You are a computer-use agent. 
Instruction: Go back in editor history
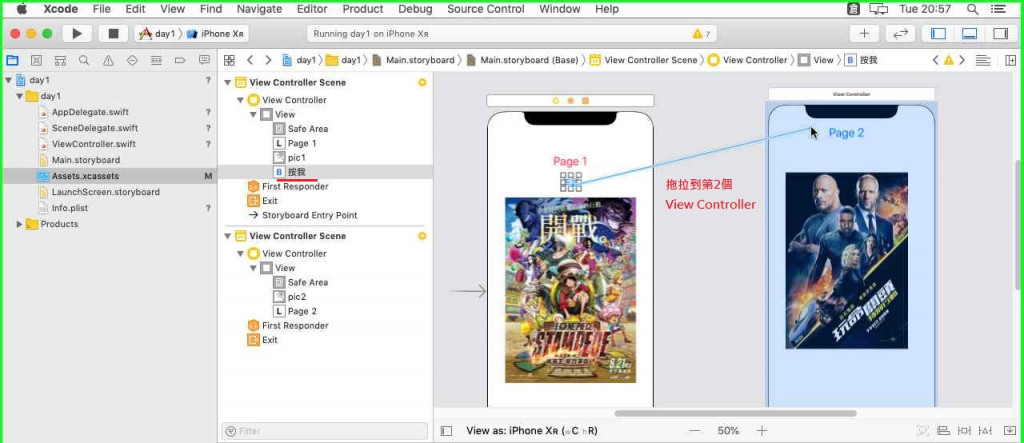coord(249,60)
